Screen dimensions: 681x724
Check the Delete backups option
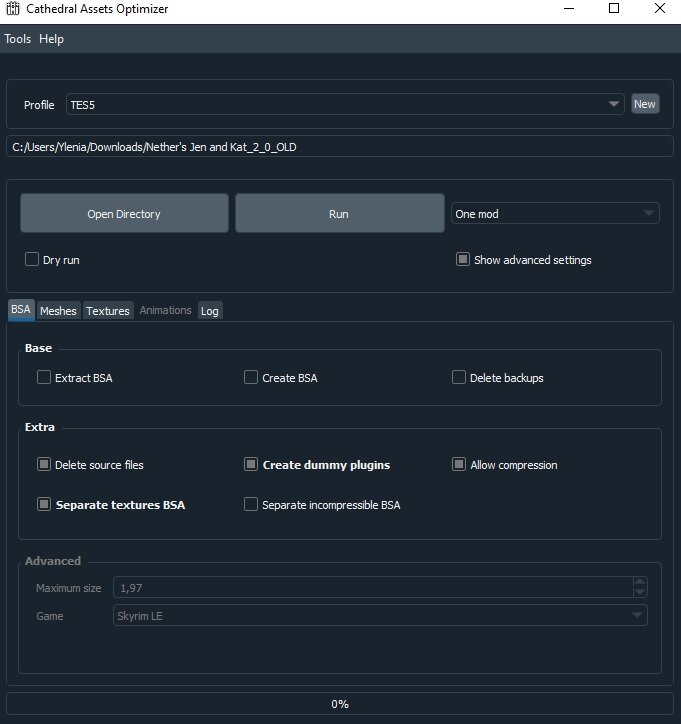(x=458, y=377)
